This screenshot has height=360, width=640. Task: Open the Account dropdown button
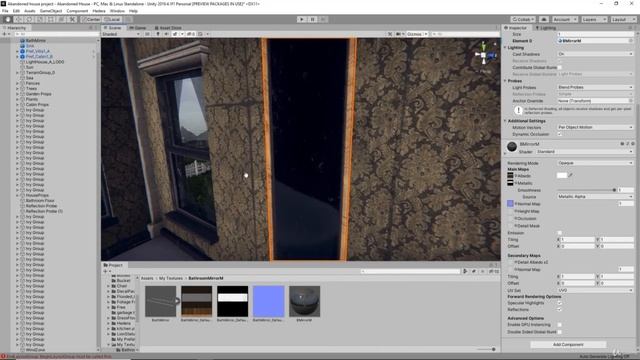[565, 19]
